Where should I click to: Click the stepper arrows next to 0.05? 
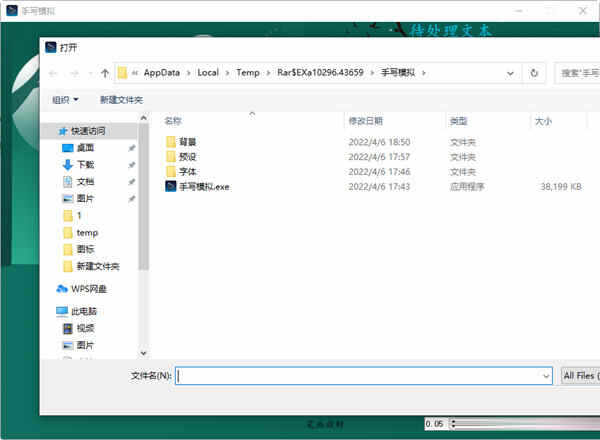click(453, 424)
